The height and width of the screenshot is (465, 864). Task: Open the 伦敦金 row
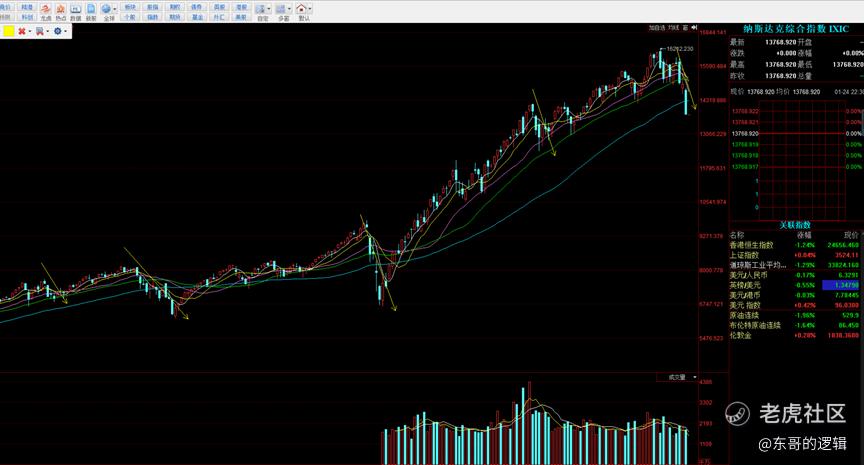795,335
